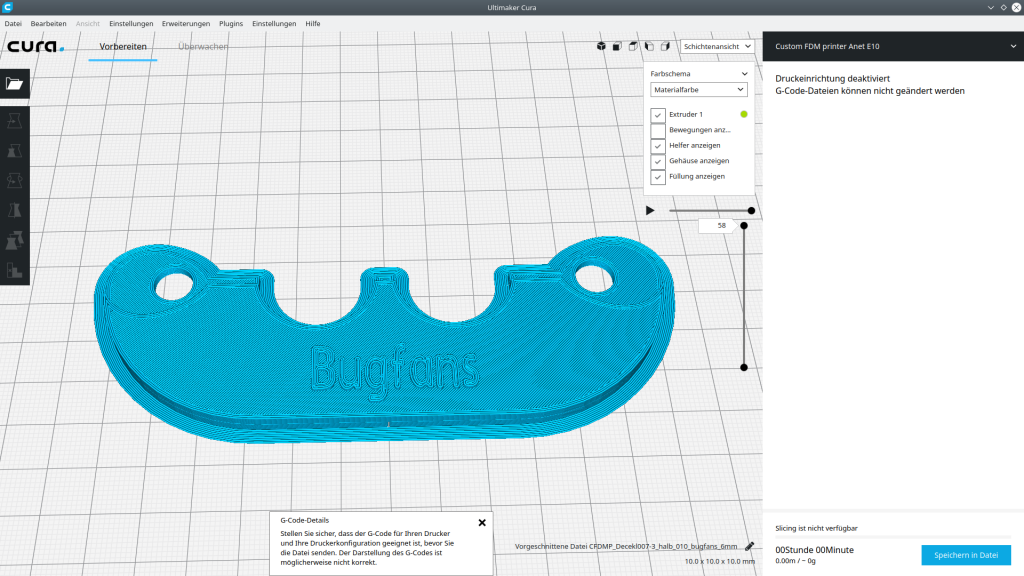The height and width of the screenshot is (576, 1024).
Task: Open the Erweiterungen menu
Action: tap(186, 22)
